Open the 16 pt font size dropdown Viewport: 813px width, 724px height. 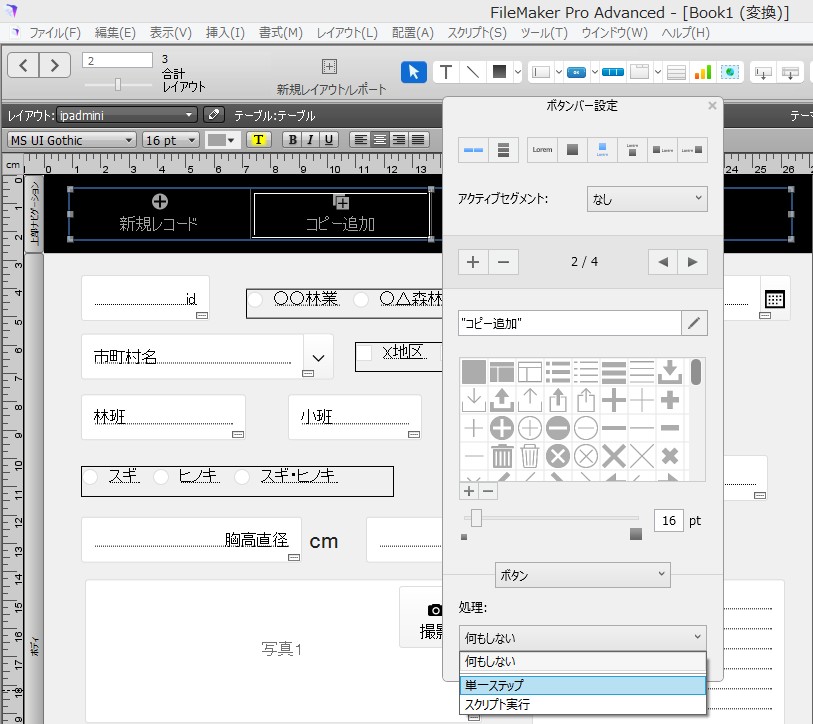[x=170, y=140]
